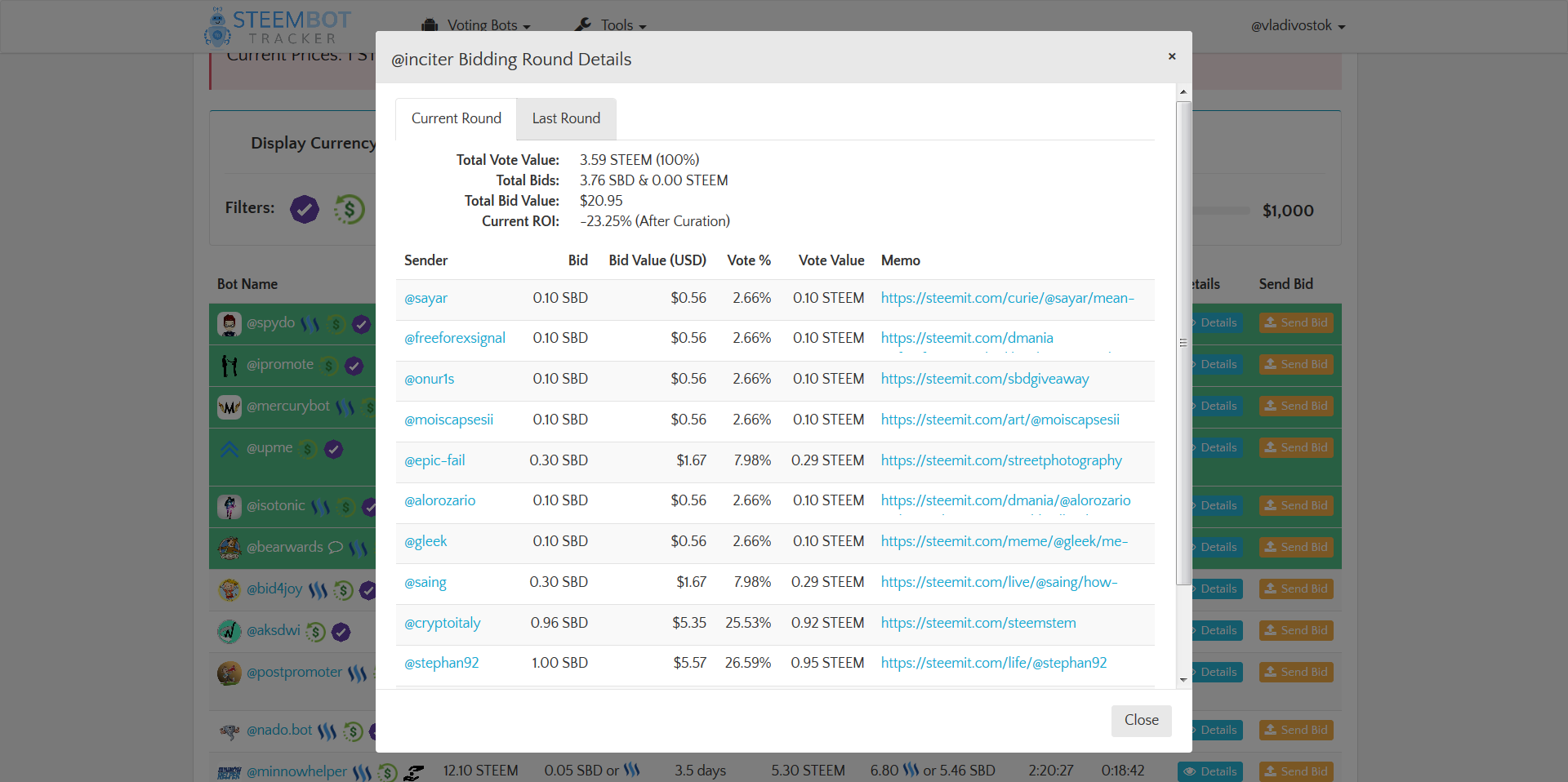Click Send Bid for the @upme row
Screen dimensions: 1568x782
tap(1296, 448)
